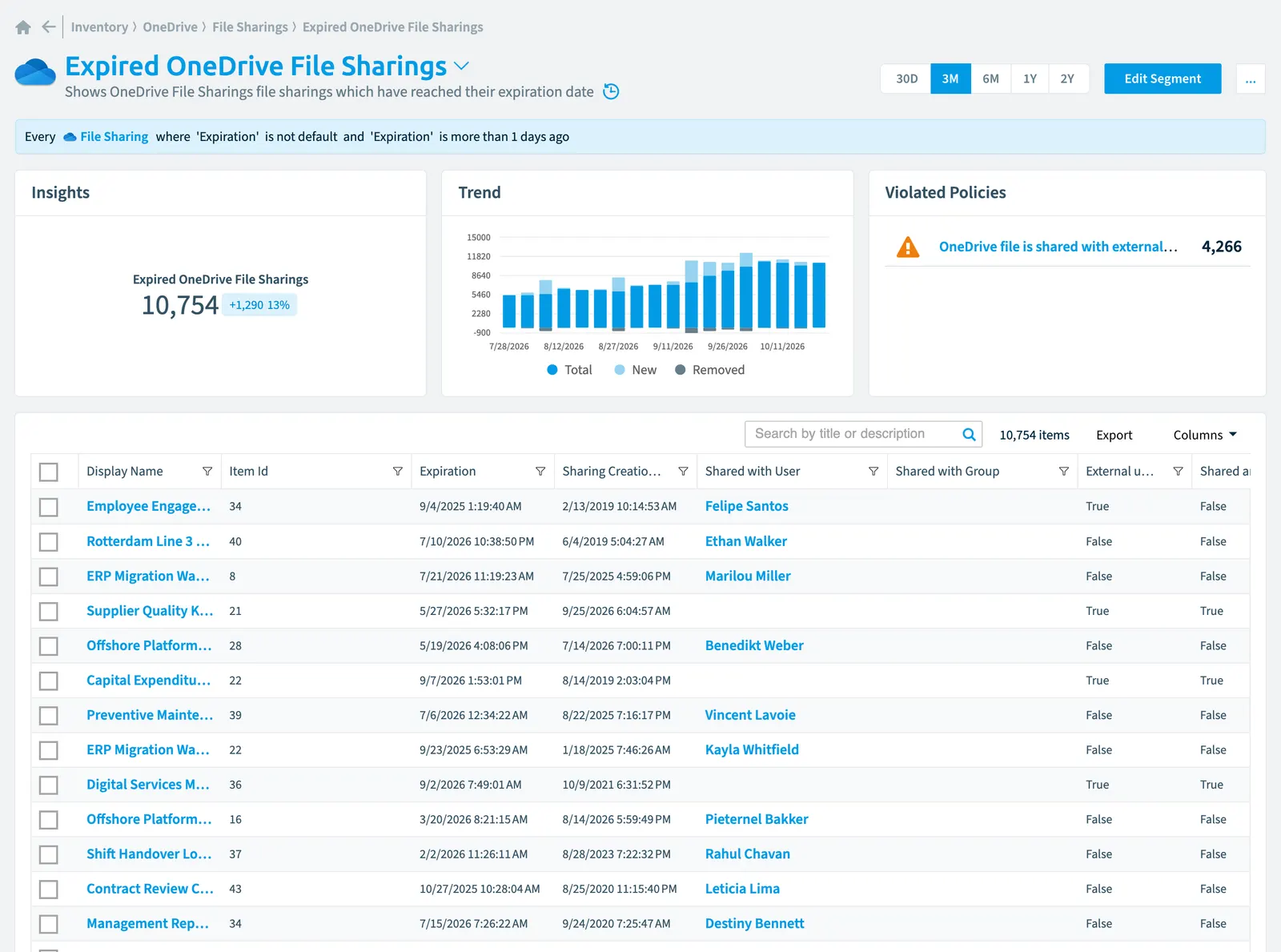1281x952 pixels.
Task: Open the File Sharings breadcrumb
Action: point(250,27)
